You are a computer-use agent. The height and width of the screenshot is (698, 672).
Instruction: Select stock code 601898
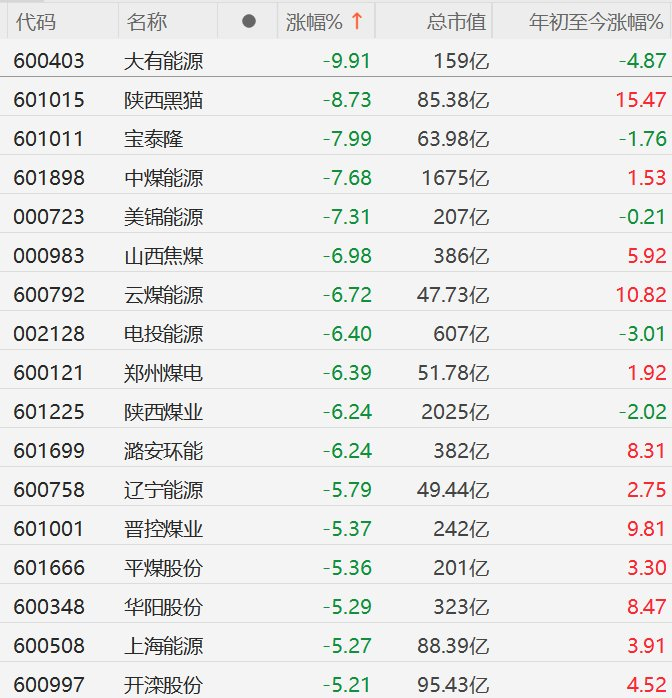(x=49, y=178)
